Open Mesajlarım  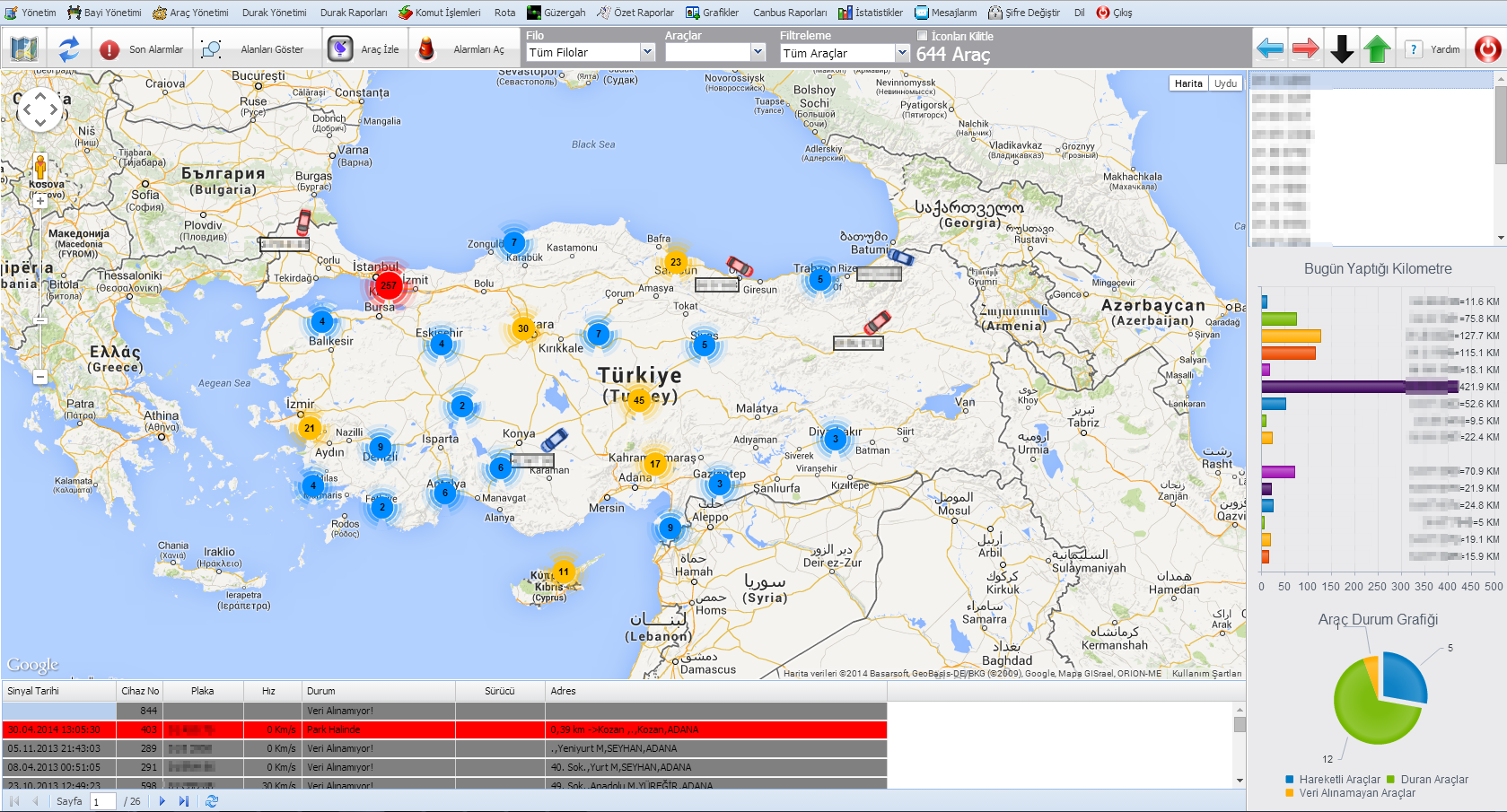tap(946, 13)
